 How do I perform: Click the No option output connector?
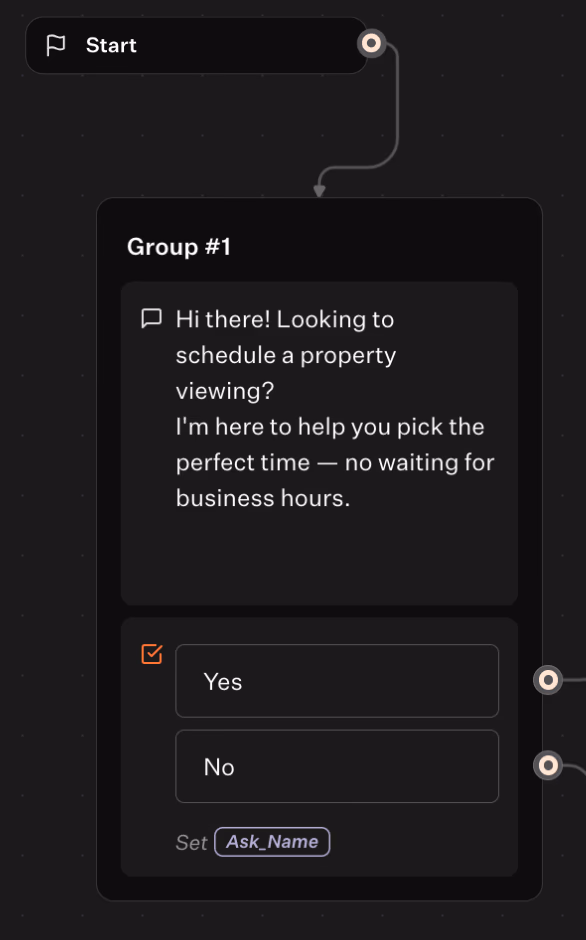pyautogui.click(x=548, y=766)
